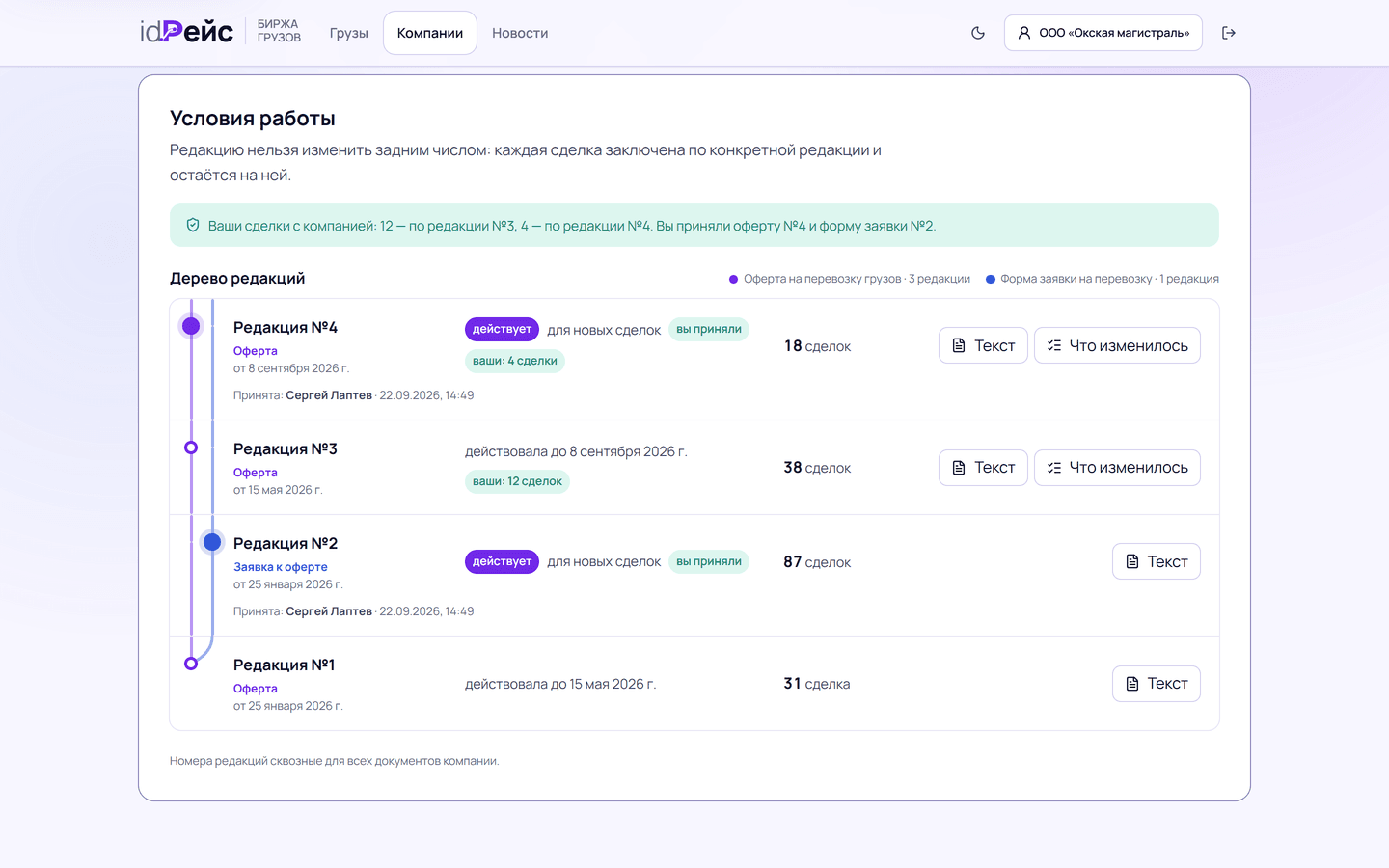Image resolution: width=1389 pixels, height=868 pixels.
Task: Click действовала до 15 мая 2026 г. text
Action: click(x=560, y=684)
